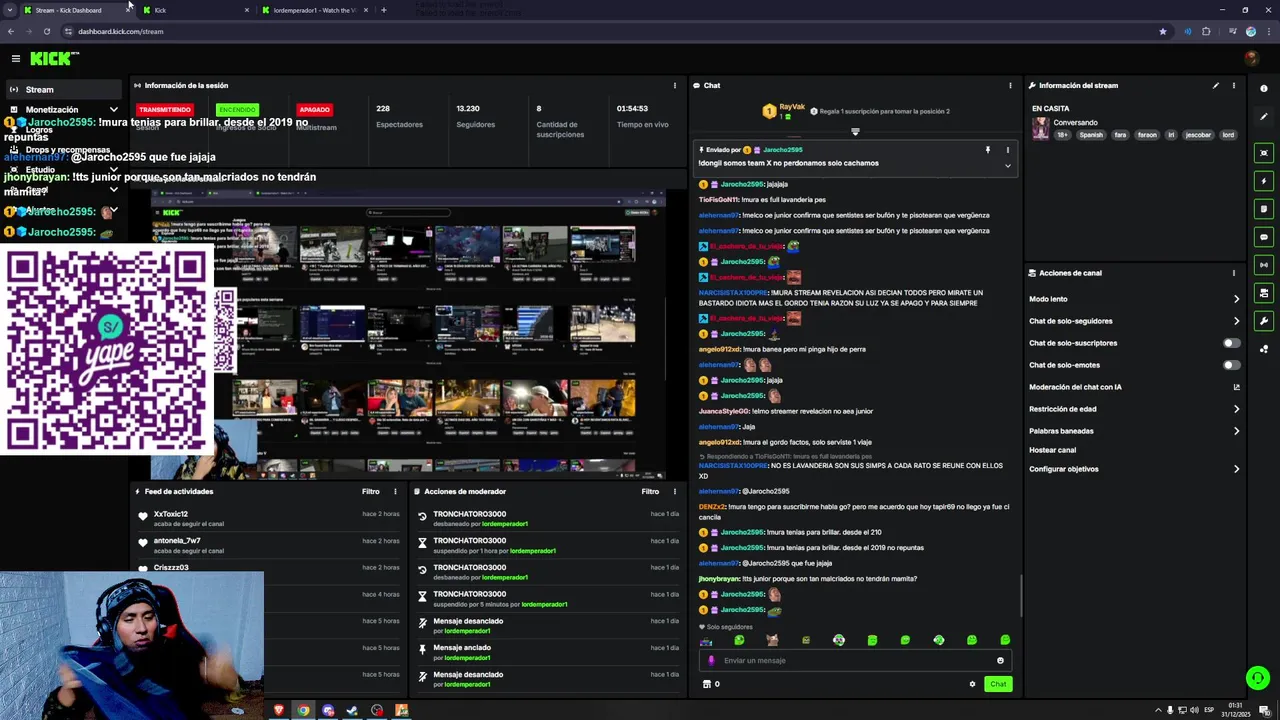The image size is (1280, 720).
Task: Open Filtro in Feed de actividades
Action: pos(370,492)
